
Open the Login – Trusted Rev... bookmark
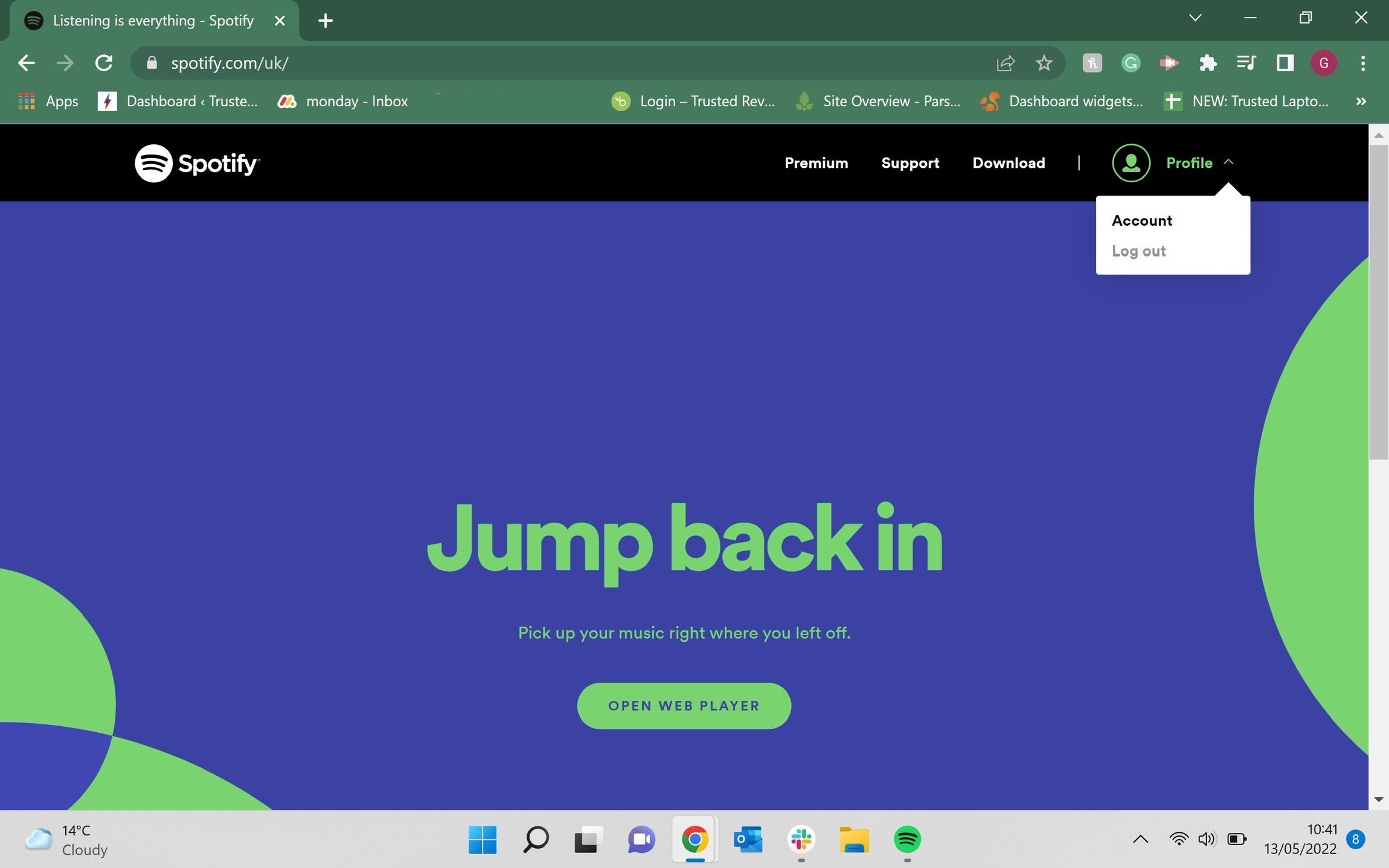pos(693,101)
